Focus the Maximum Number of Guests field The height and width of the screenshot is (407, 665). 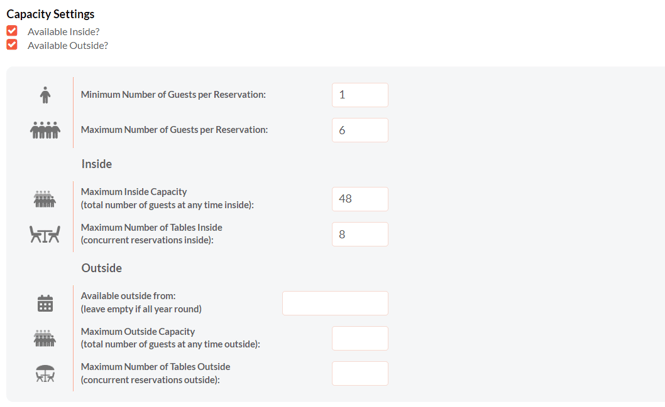point(360,130)
